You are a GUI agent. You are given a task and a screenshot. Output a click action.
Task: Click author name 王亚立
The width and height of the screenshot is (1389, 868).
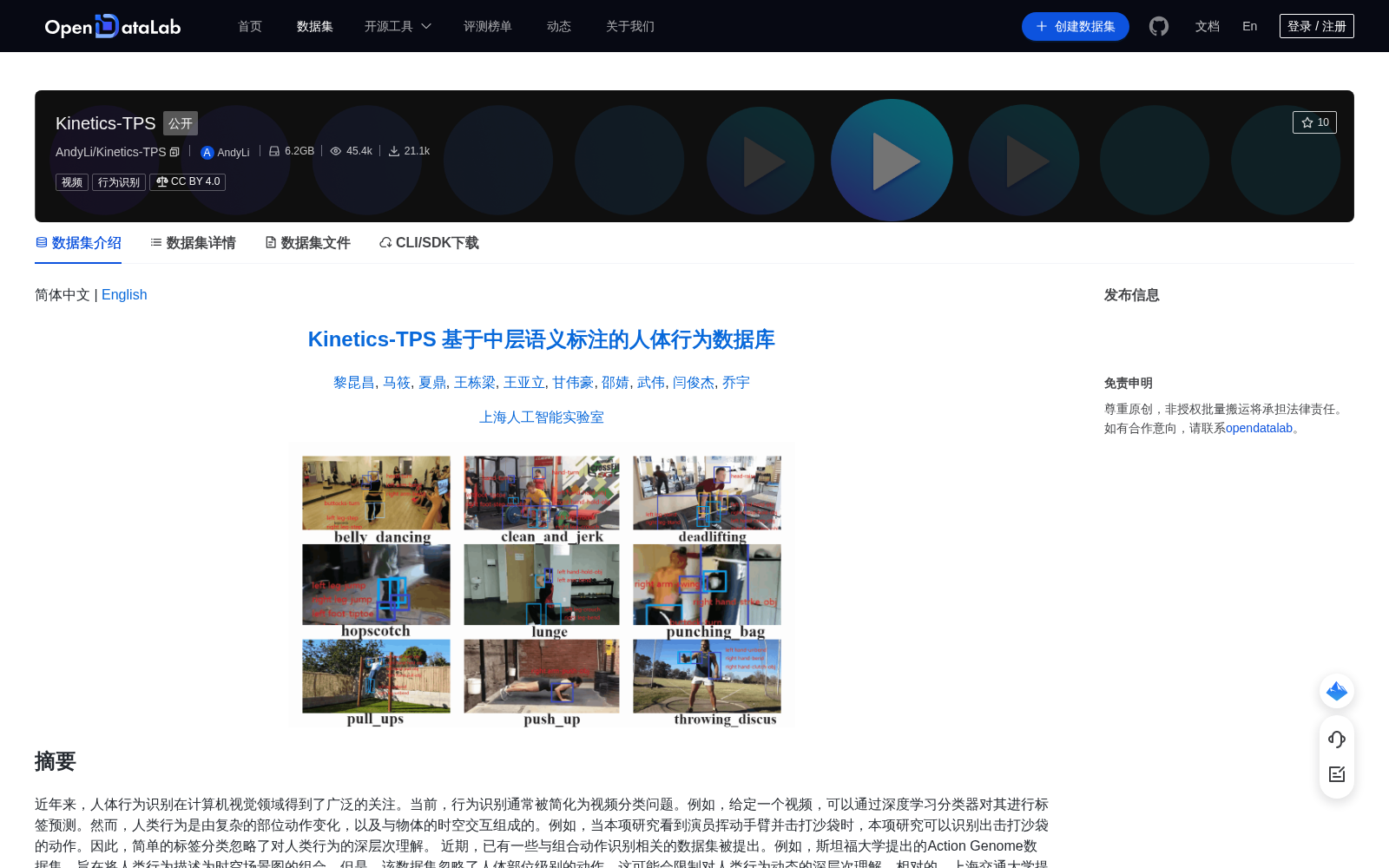[x=524, y=383]
